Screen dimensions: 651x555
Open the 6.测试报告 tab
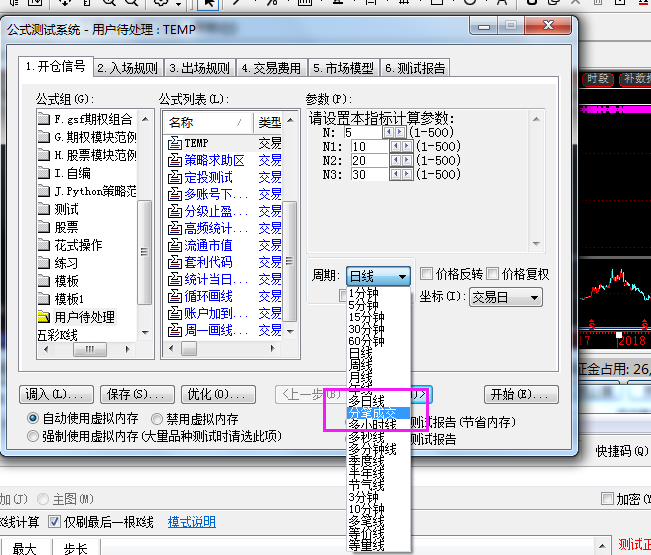pyautogui.click(x=415, y=68)
